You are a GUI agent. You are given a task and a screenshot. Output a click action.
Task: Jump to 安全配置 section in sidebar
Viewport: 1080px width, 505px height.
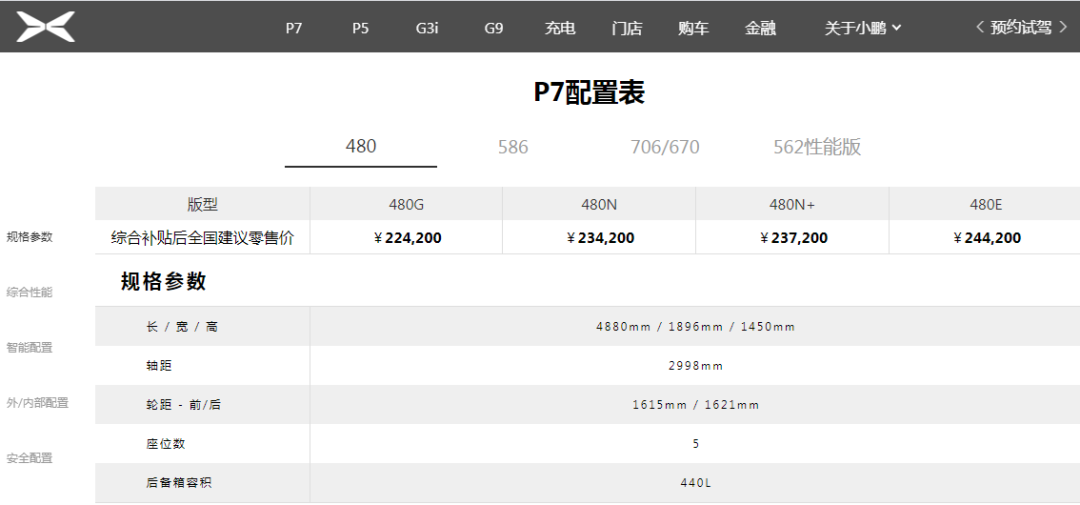29,457
